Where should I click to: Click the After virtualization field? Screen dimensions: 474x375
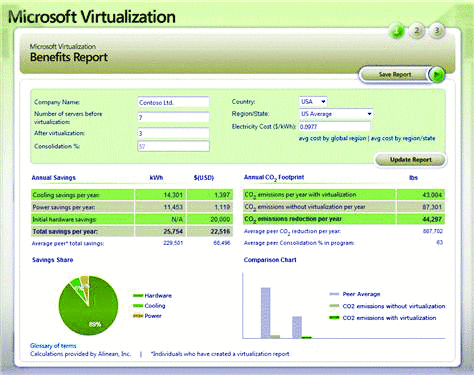[x=173, y=133]
